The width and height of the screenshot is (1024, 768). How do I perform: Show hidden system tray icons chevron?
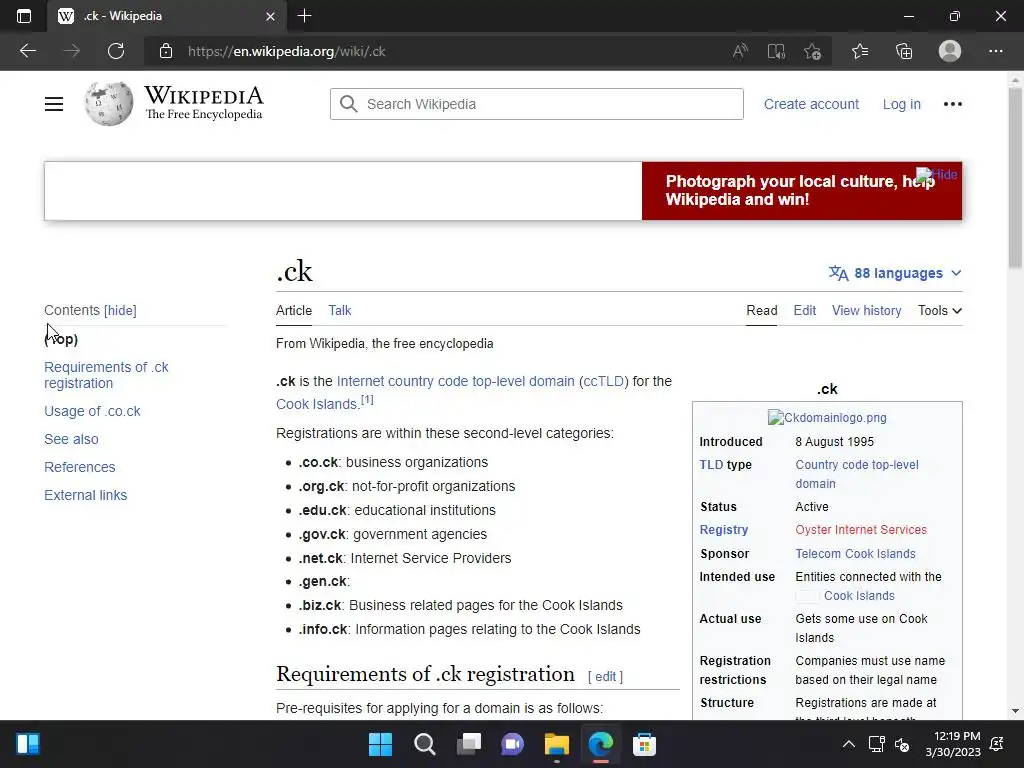click(848, 744)
